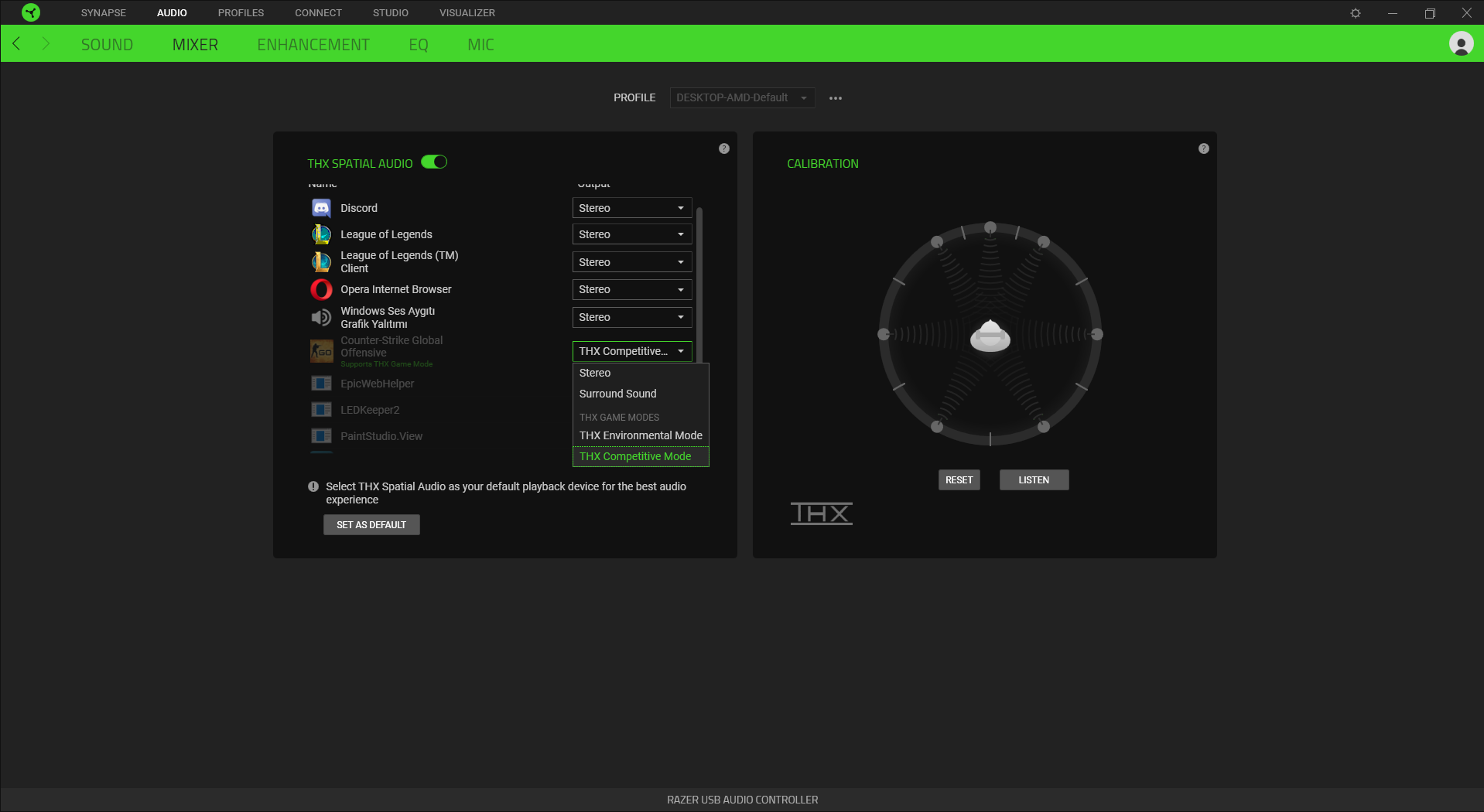The image size is (1484, 812).
Task: Select THX Competitive Mode option
Action: 641,456
